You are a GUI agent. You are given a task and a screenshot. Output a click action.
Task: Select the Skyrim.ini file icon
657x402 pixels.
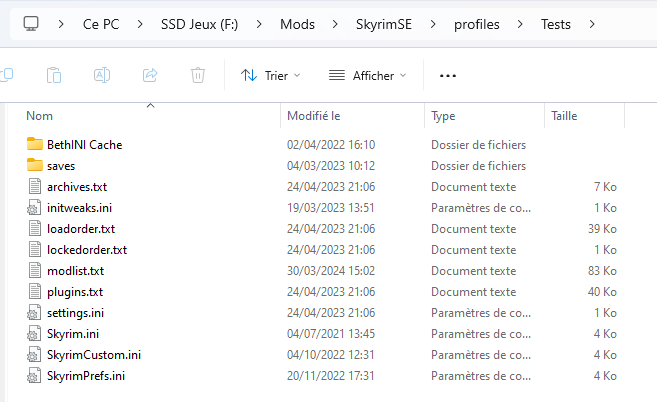[35, 334]
